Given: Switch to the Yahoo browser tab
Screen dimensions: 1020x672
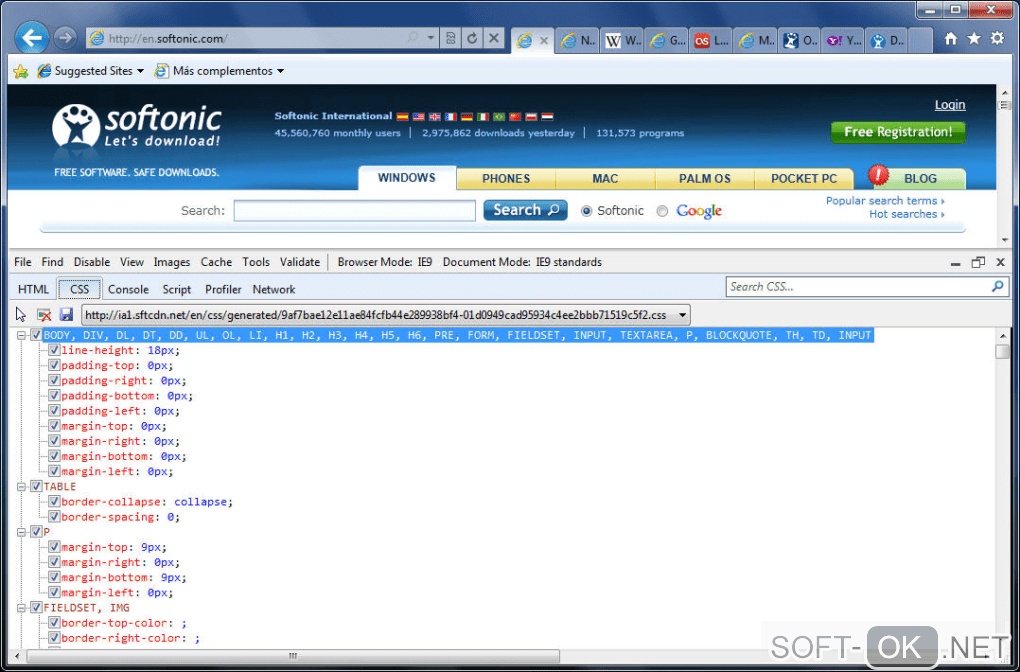Looking at the screenshot, I should point(844,40).
